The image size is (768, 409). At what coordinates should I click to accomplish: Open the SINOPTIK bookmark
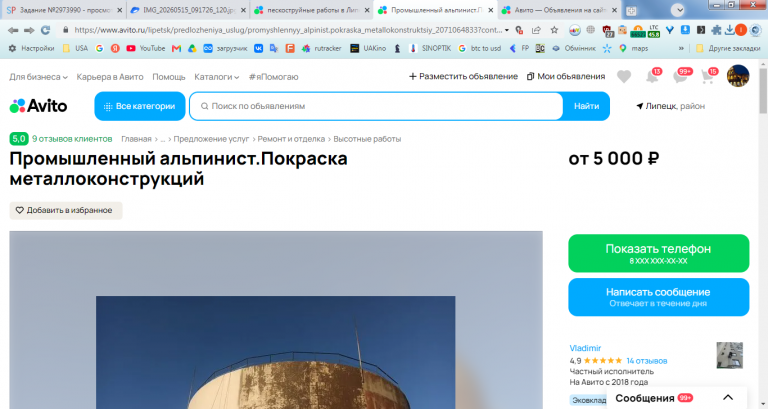(x=430, y=48)
